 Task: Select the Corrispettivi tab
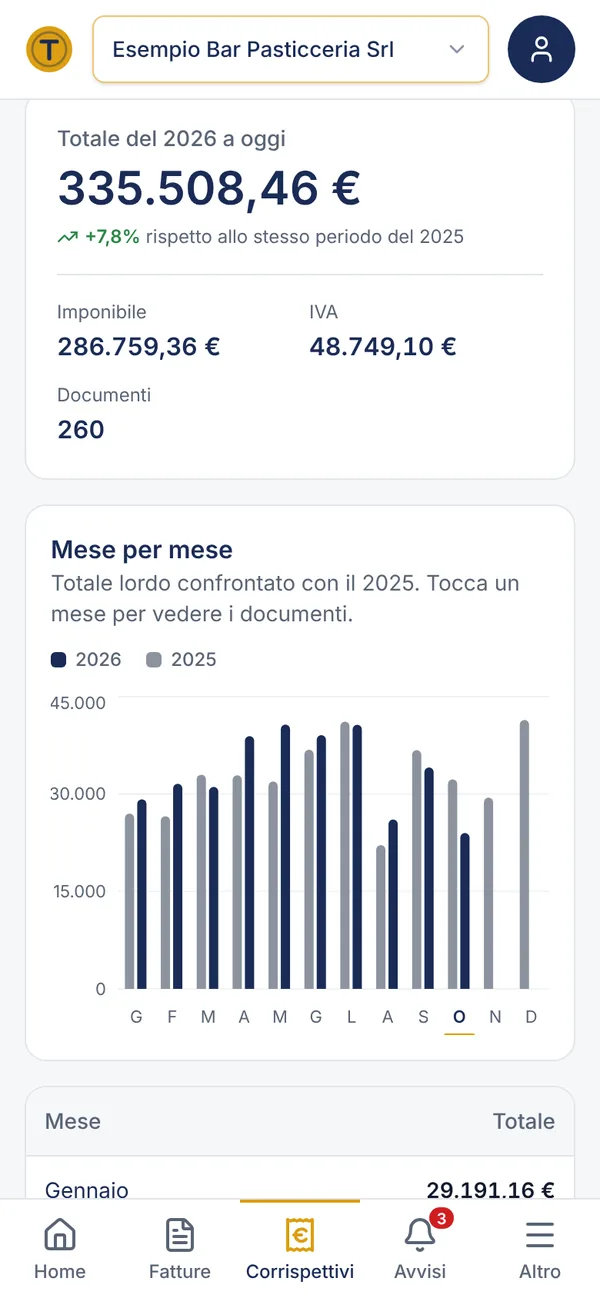300,1249
